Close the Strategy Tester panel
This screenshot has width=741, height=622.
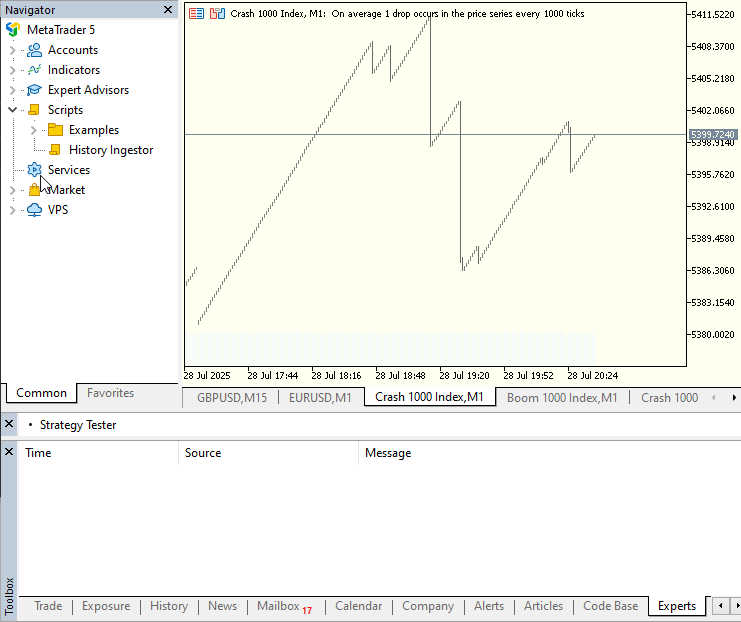click(x=9, y=424)
